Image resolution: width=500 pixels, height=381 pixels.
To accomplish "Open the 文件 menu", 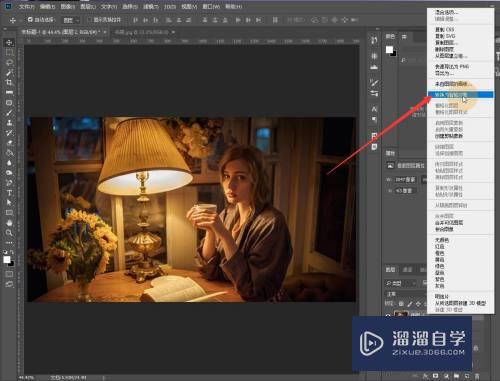I will pos(26,6).
